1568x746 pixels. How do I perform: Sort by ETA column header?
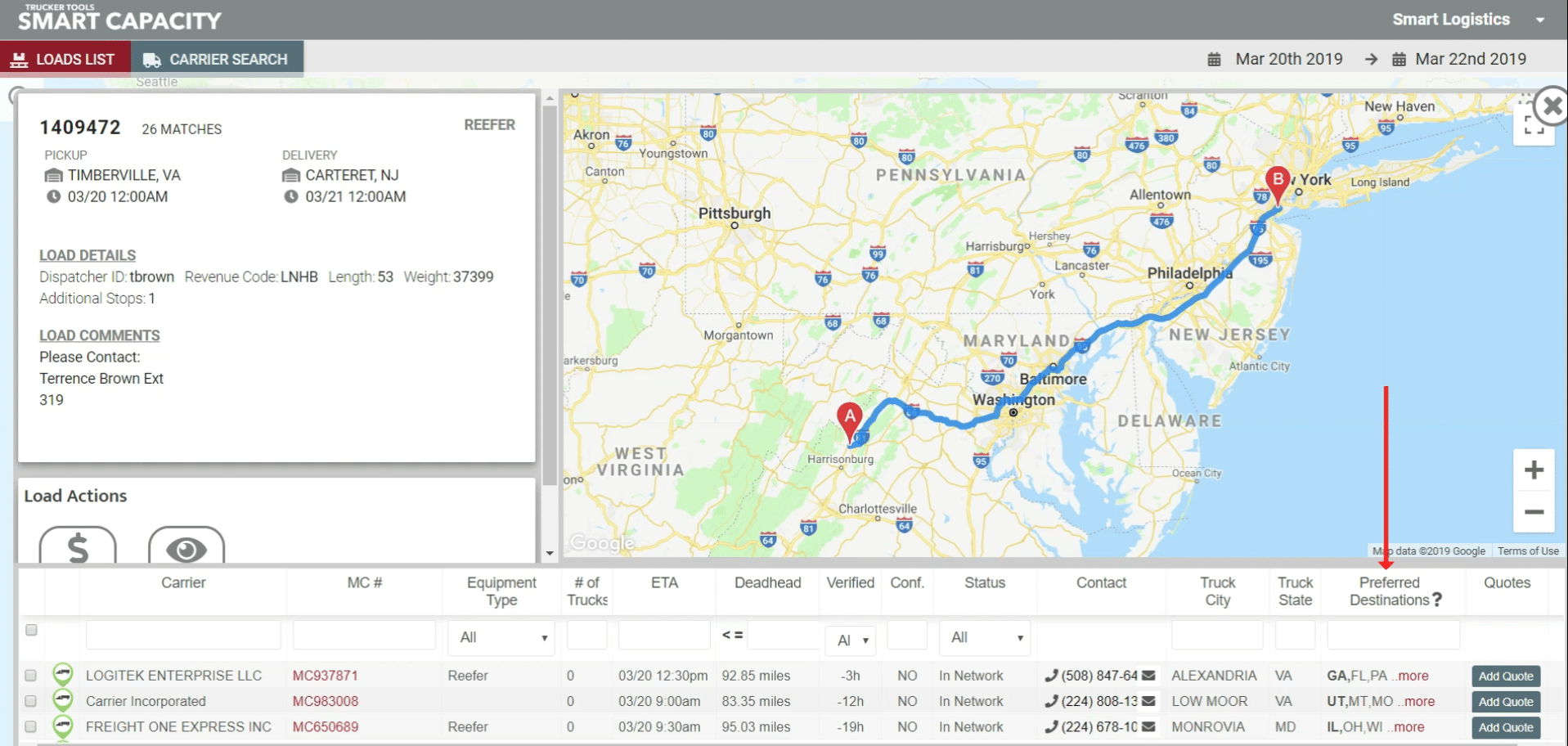point(664,582)
